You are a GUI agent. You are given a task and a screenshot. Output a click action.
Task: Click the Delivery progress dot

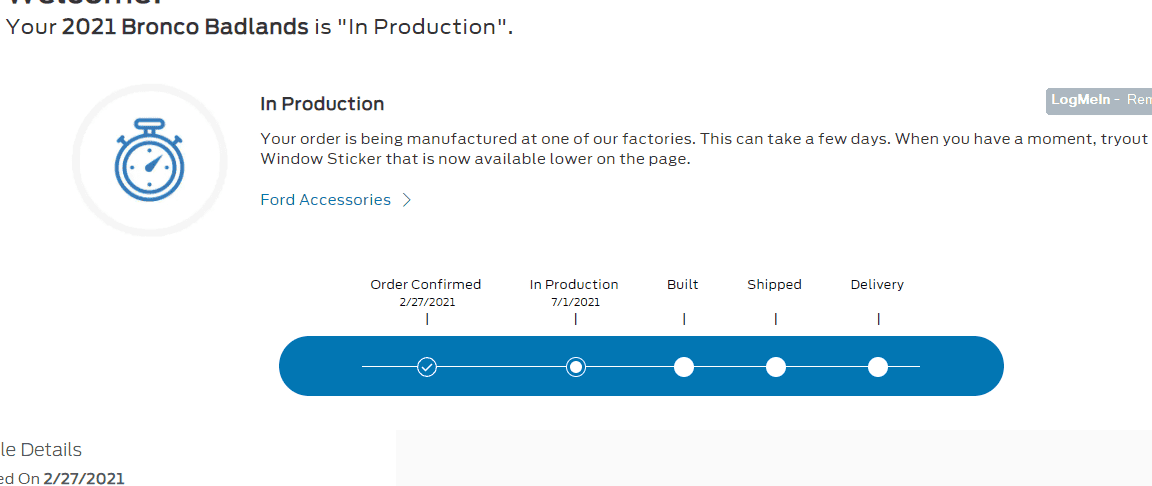coord(878,366)
